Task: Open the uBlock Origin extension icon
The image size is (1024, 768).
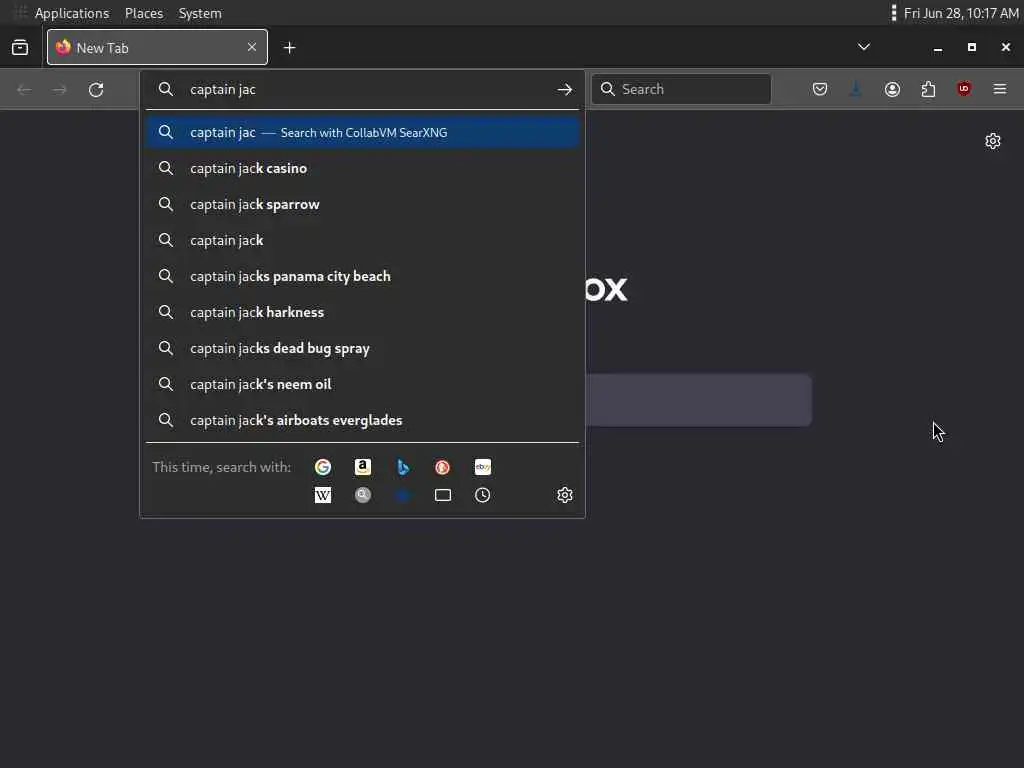Action: coord(964,89)
